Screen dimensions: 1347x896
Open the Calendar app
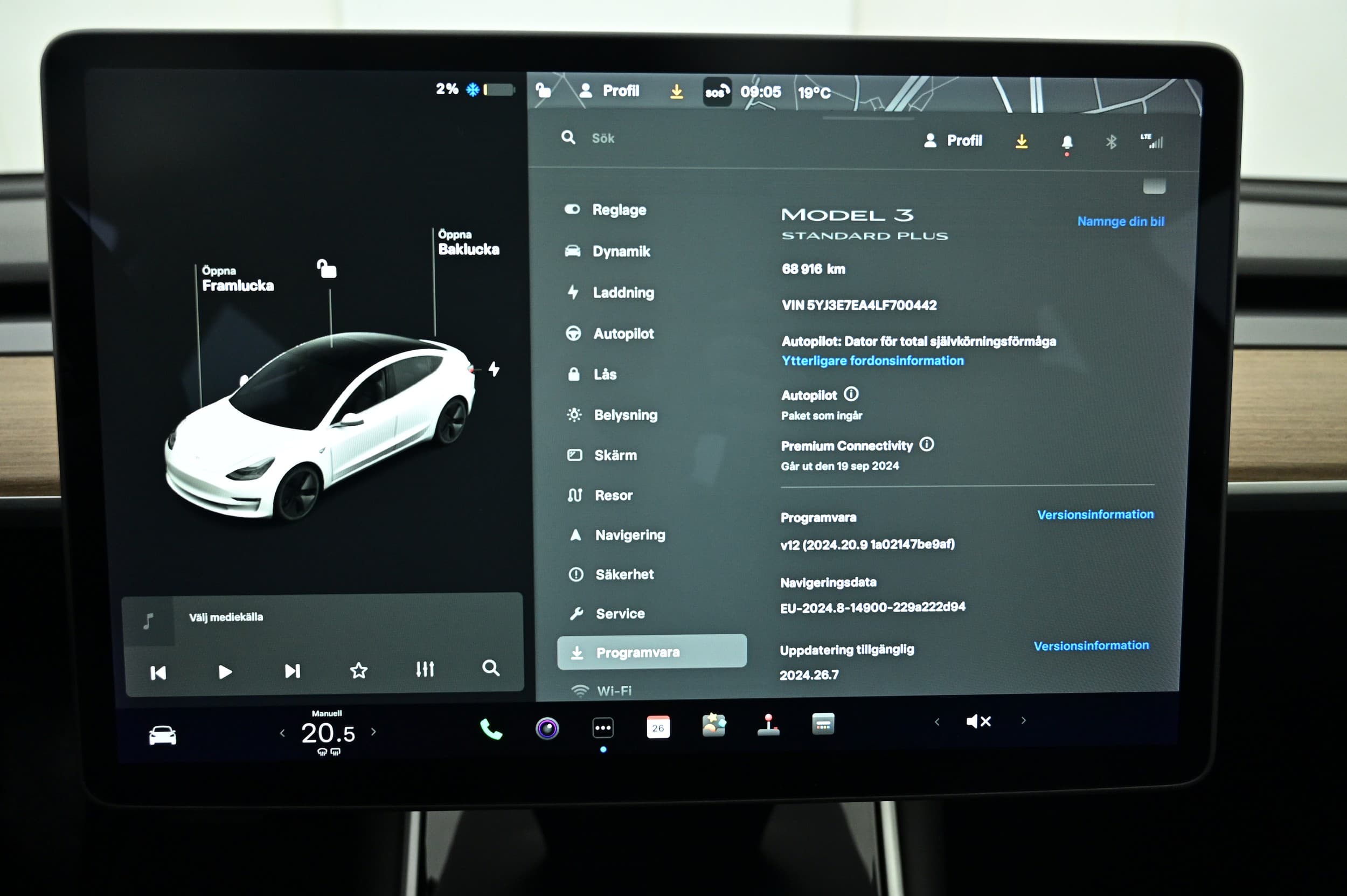click(658, 727)
